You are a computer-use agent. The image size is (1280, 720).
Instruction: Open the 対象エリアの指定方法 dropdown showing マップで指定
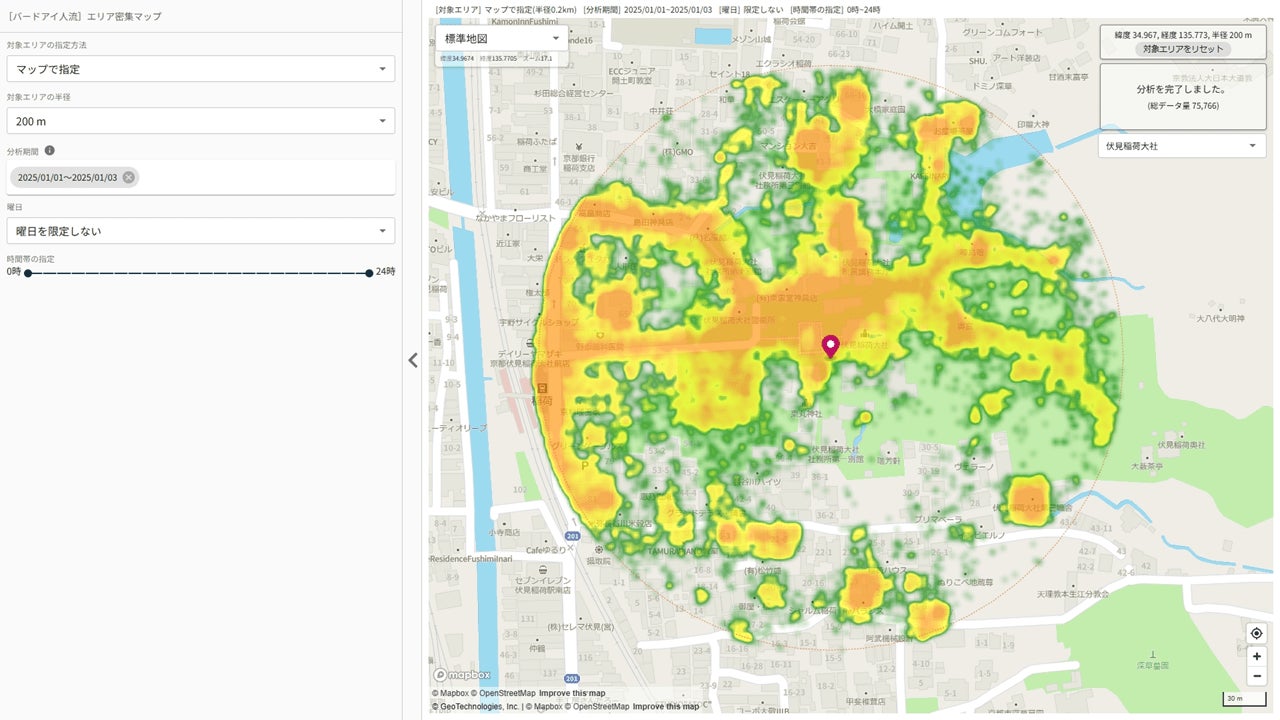click(x=201, y=69)
